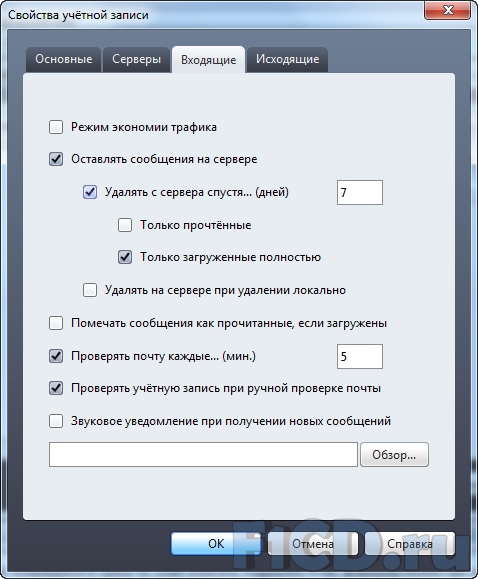The height and width of the screenshot is (579, 478).
Task: Uncheck Только загруженные полностью
Action: pos(125,257)
